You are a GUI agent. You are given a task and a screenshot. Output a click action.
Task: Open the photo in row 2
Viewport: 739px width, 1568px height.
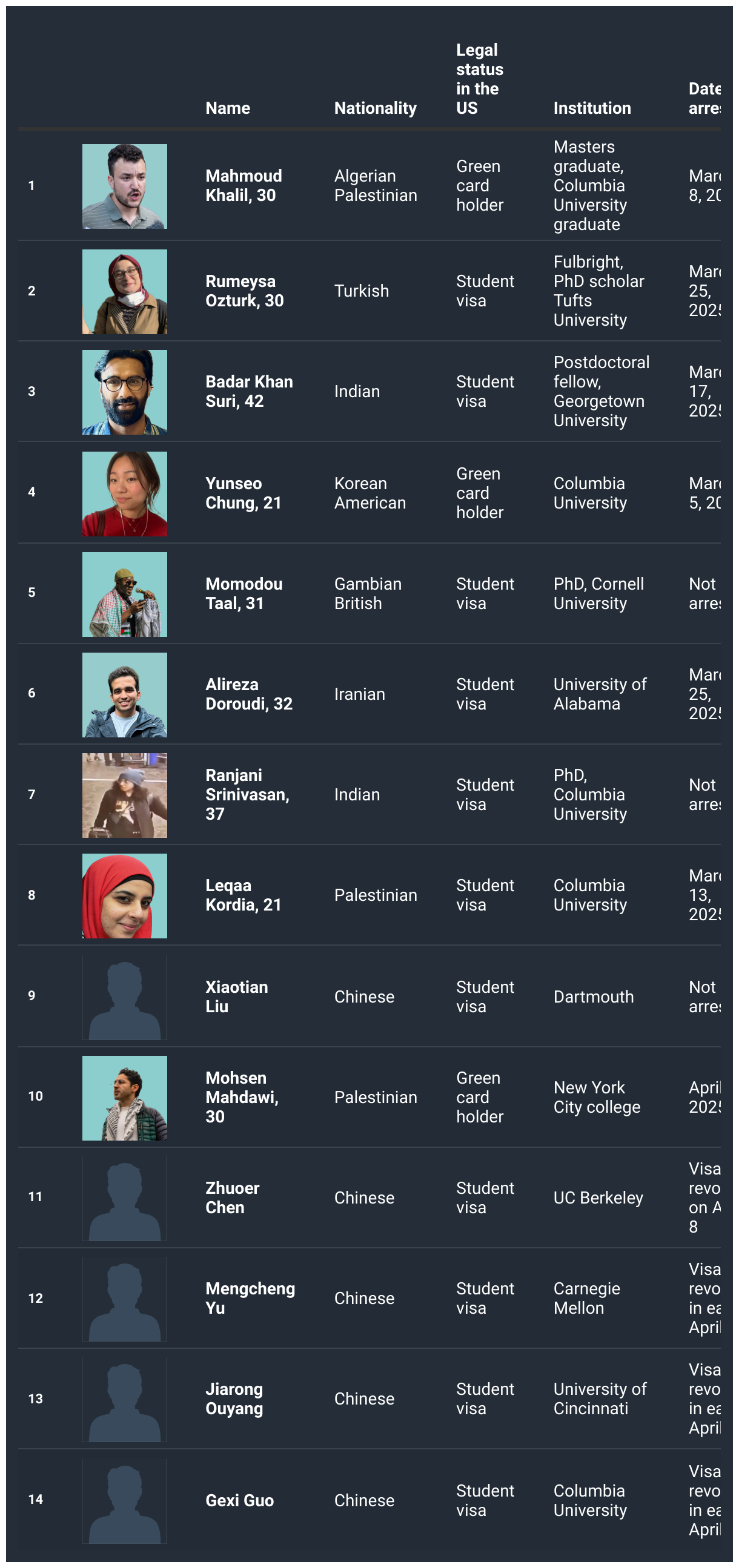(x=125, y=292)
